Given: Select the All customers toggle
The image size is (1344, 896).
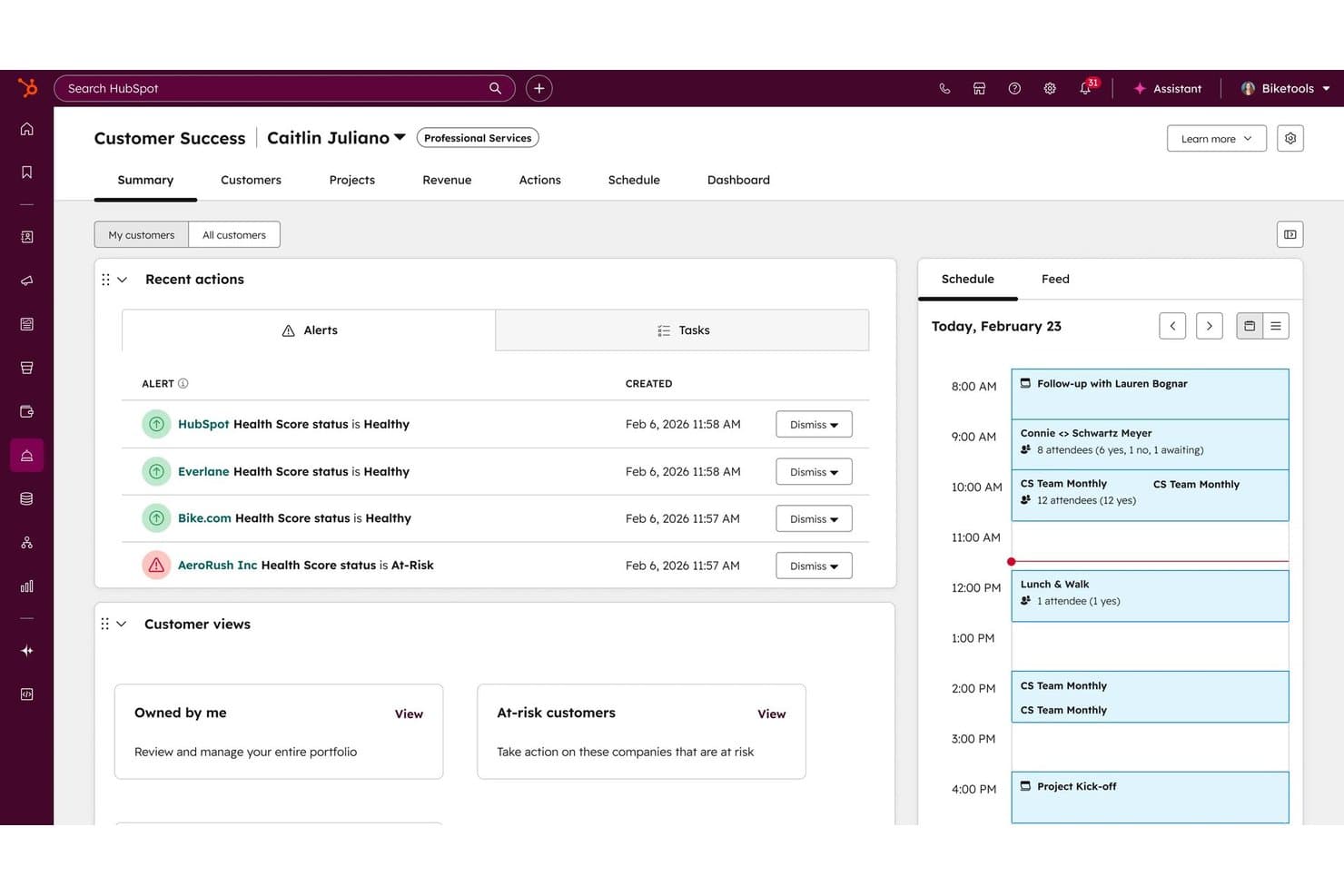Looking at the screenshot, I should coord(234,234).
